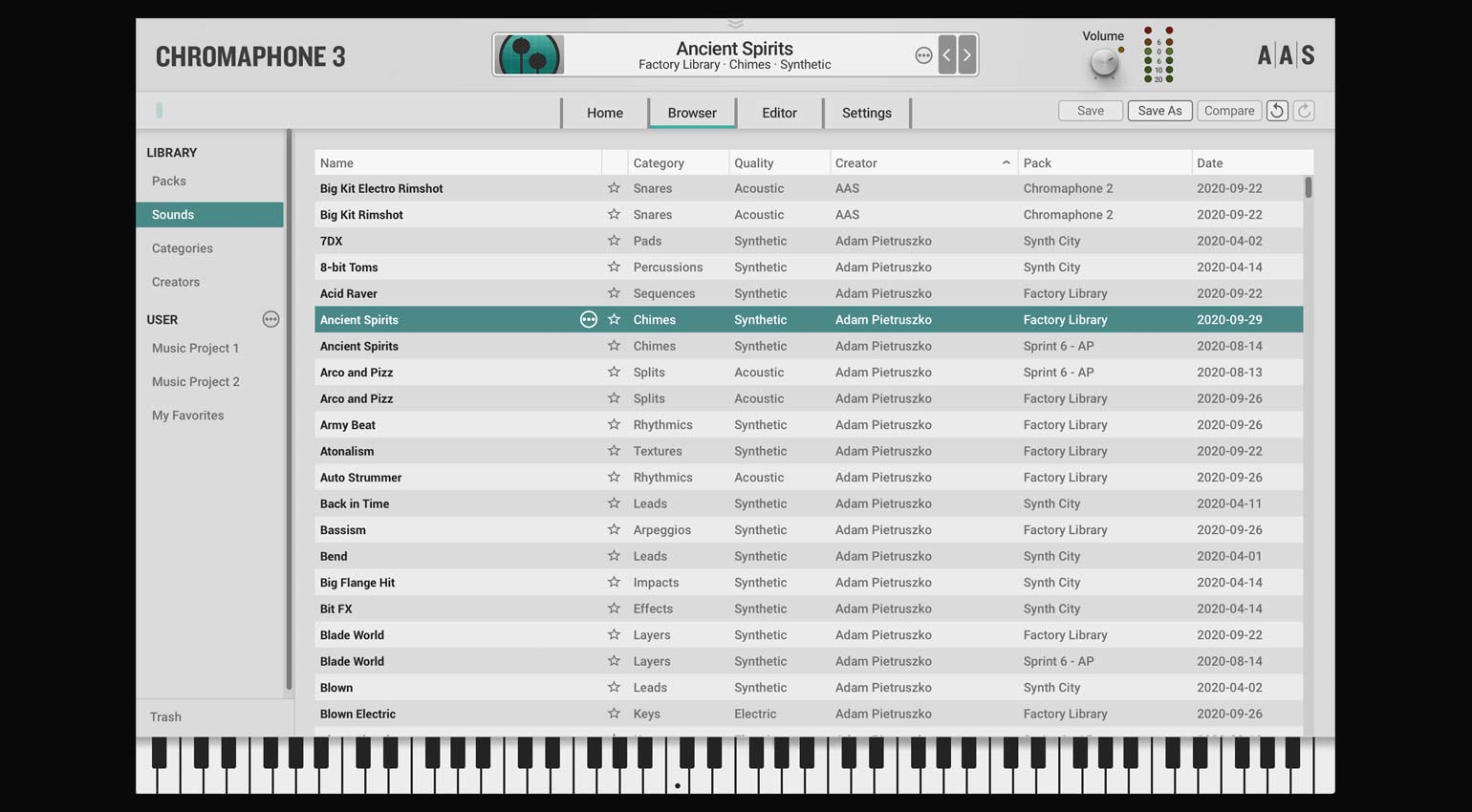Star the Big Flange Hit sound

tap(614, 582)
